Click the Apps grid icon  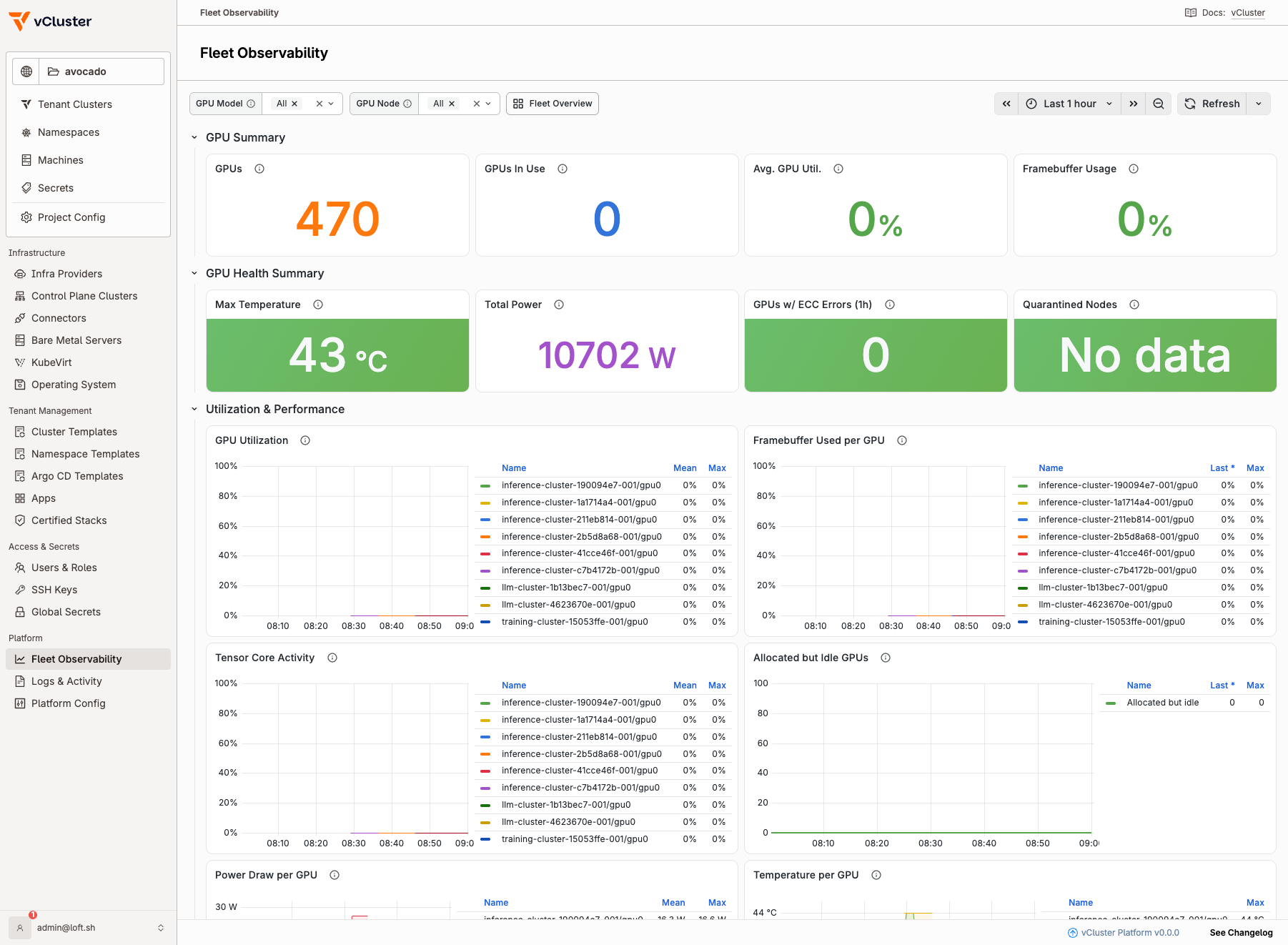click(x=20, y=498)
